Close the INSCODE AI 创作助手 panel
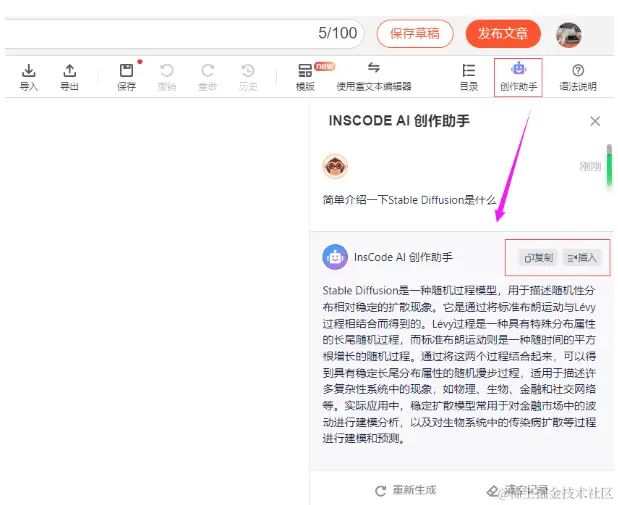The height and width of the screenshot is (505, 618). coord(595,121)
